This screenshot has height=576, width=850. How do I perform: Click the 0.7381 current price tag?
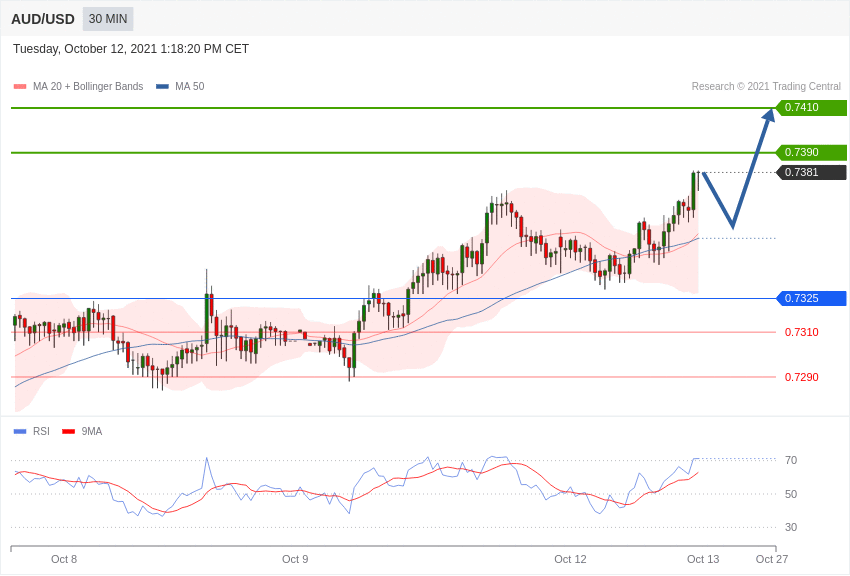(812, 172)
